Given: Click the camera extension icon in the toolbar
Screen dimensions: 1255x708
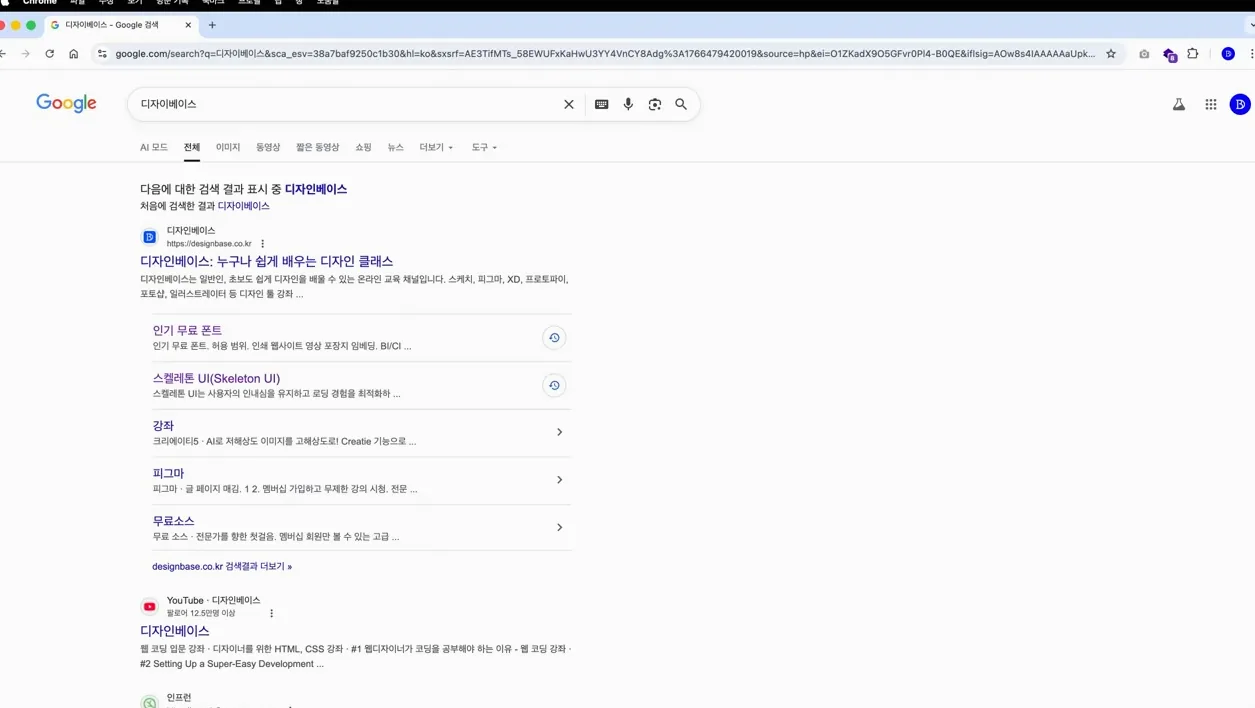Looking at the screenshot, I should pos(1144,54).
